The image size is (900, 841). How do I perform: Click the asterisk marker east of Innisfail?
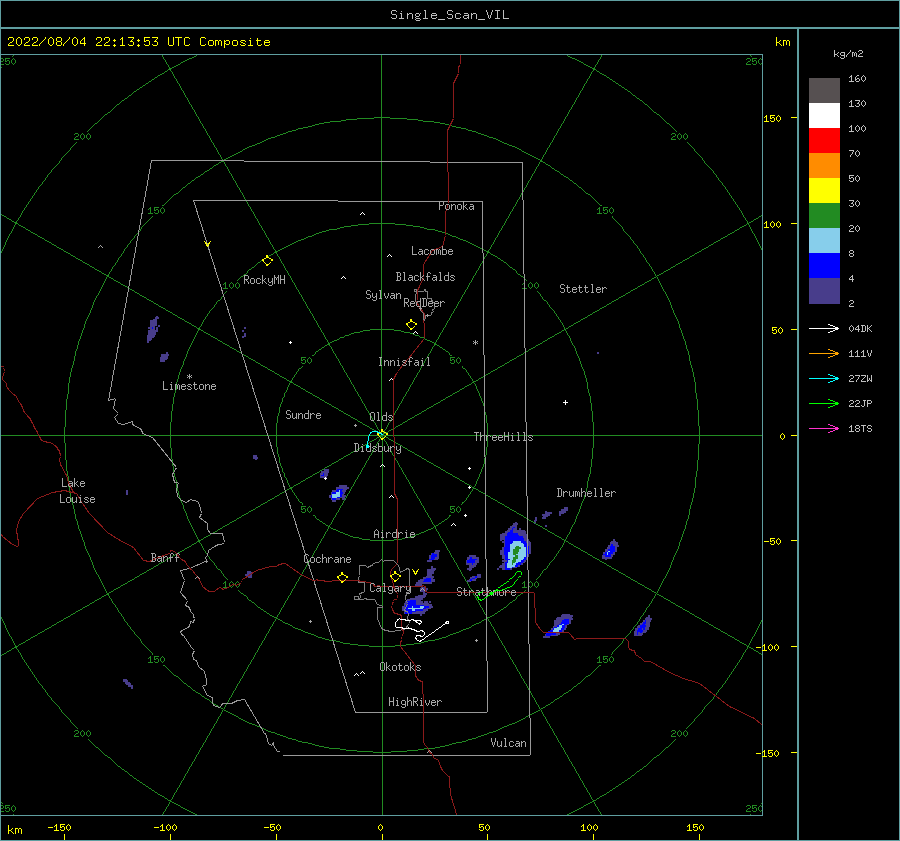[475, 343]
